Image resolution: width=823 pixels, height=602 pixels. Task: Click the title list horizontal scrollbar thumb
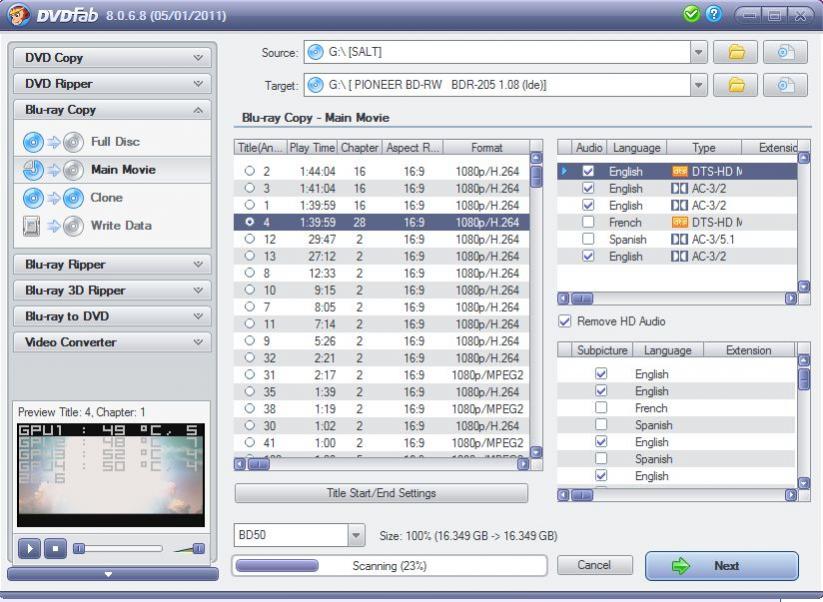258,464
